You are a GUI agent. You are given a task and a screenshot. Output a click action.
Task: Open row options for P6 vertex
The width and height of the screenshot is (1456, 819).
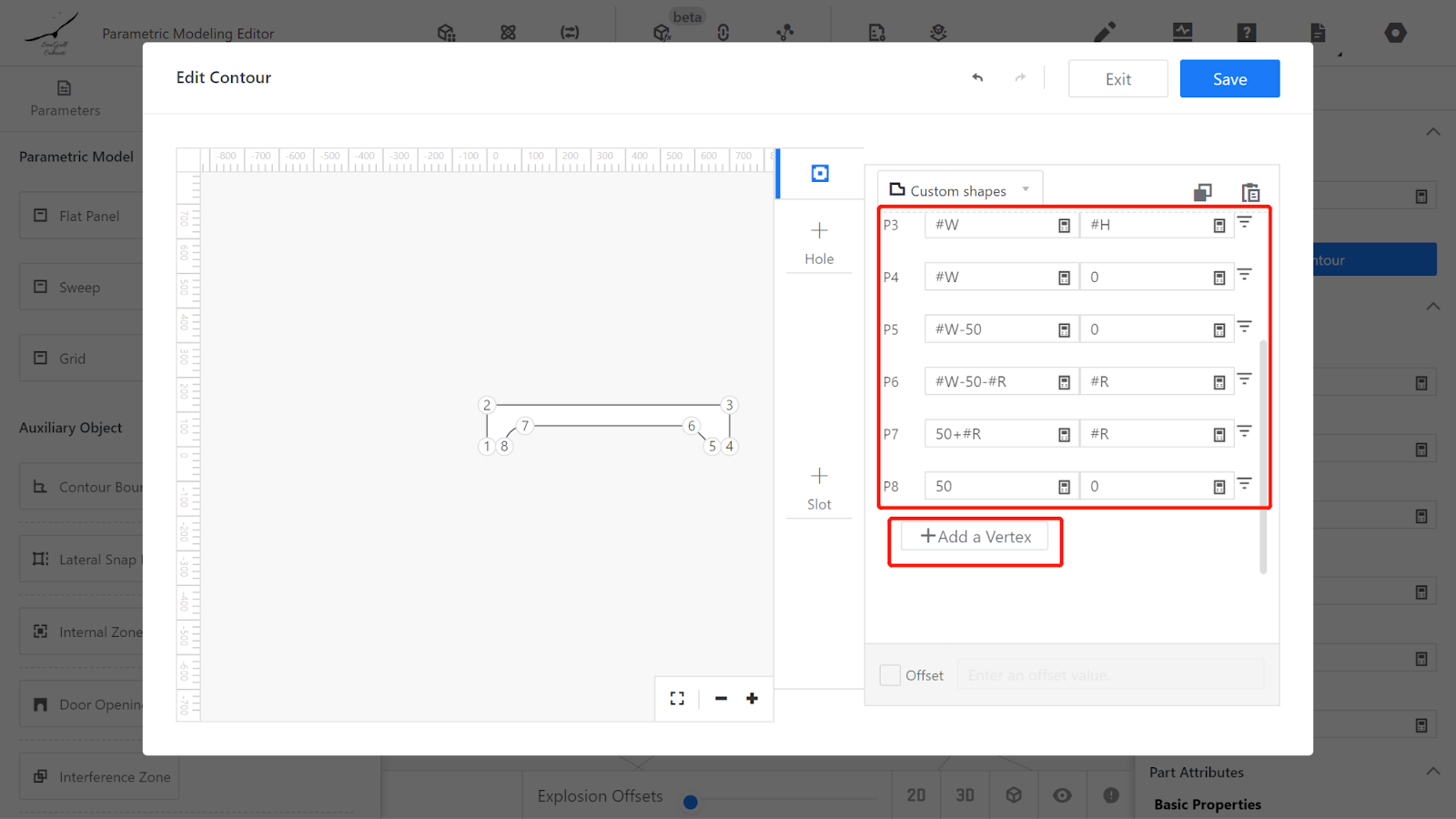point(1244,379)
